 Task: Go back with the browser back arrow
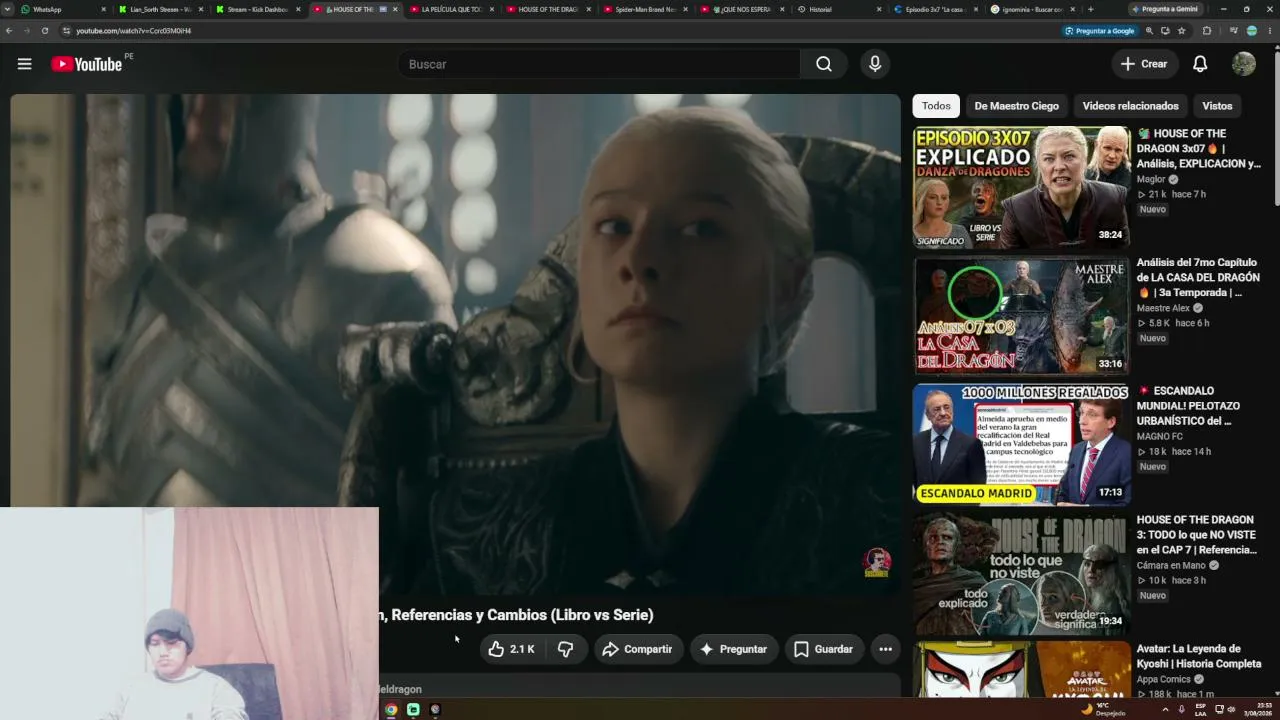tap(9, 31)
